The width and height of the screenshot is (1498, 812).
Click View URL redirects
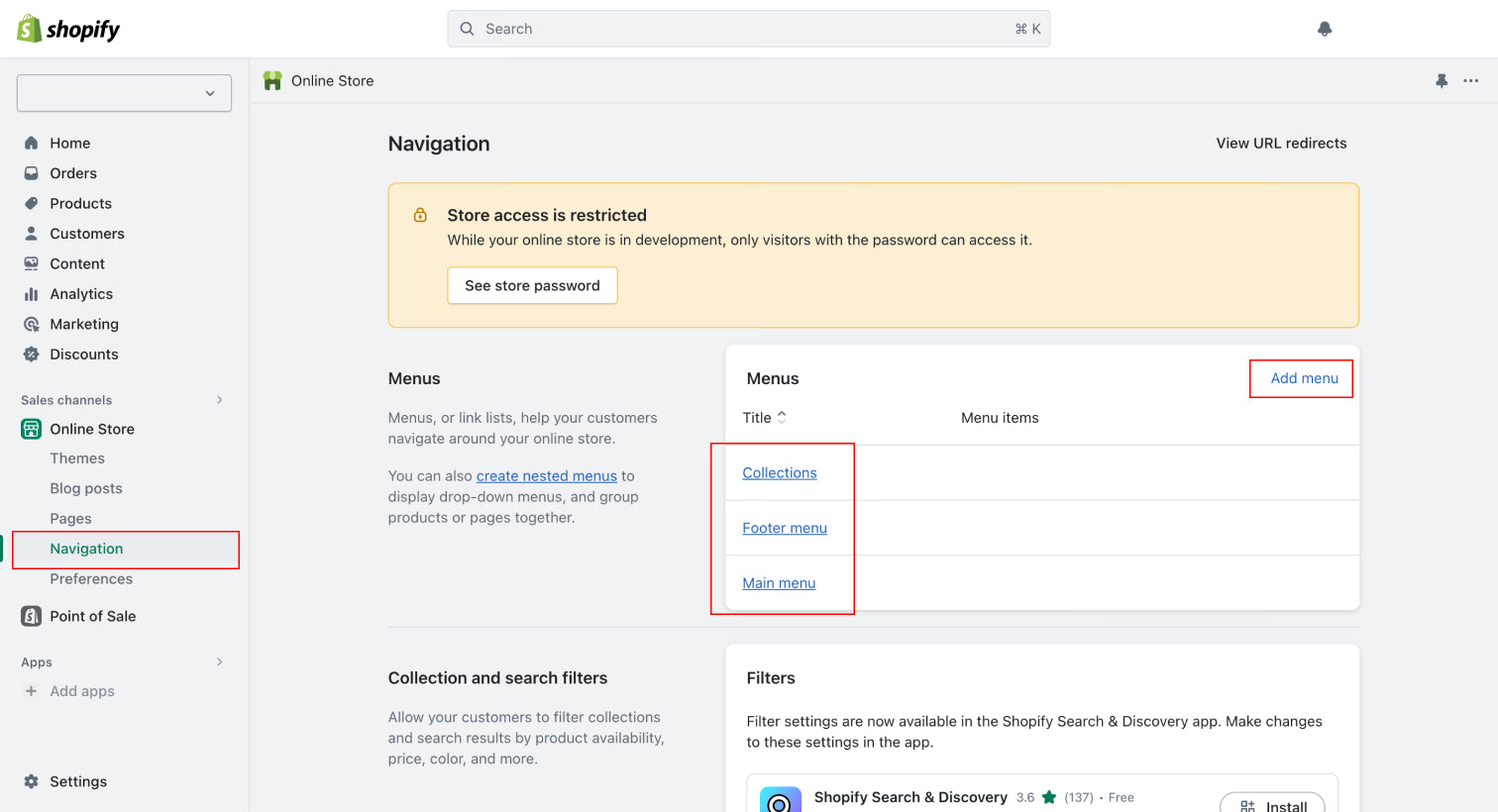pyautogui.click(x=1281, y=144)
